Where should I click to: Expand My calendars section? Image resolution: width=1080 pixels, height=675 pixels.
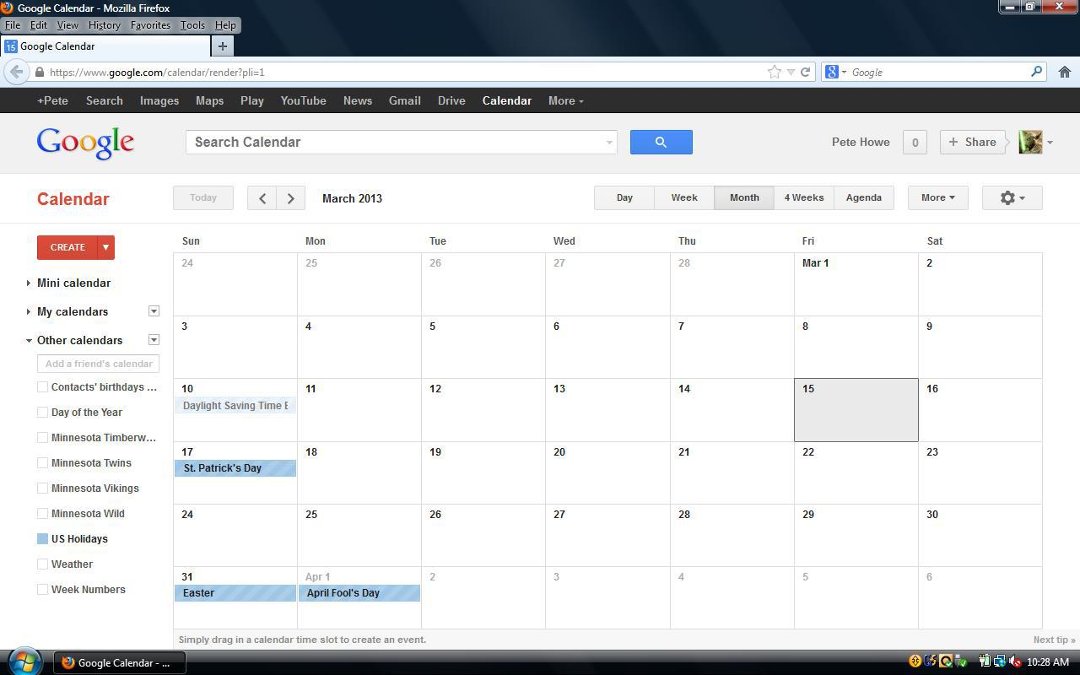click(28, 311)
